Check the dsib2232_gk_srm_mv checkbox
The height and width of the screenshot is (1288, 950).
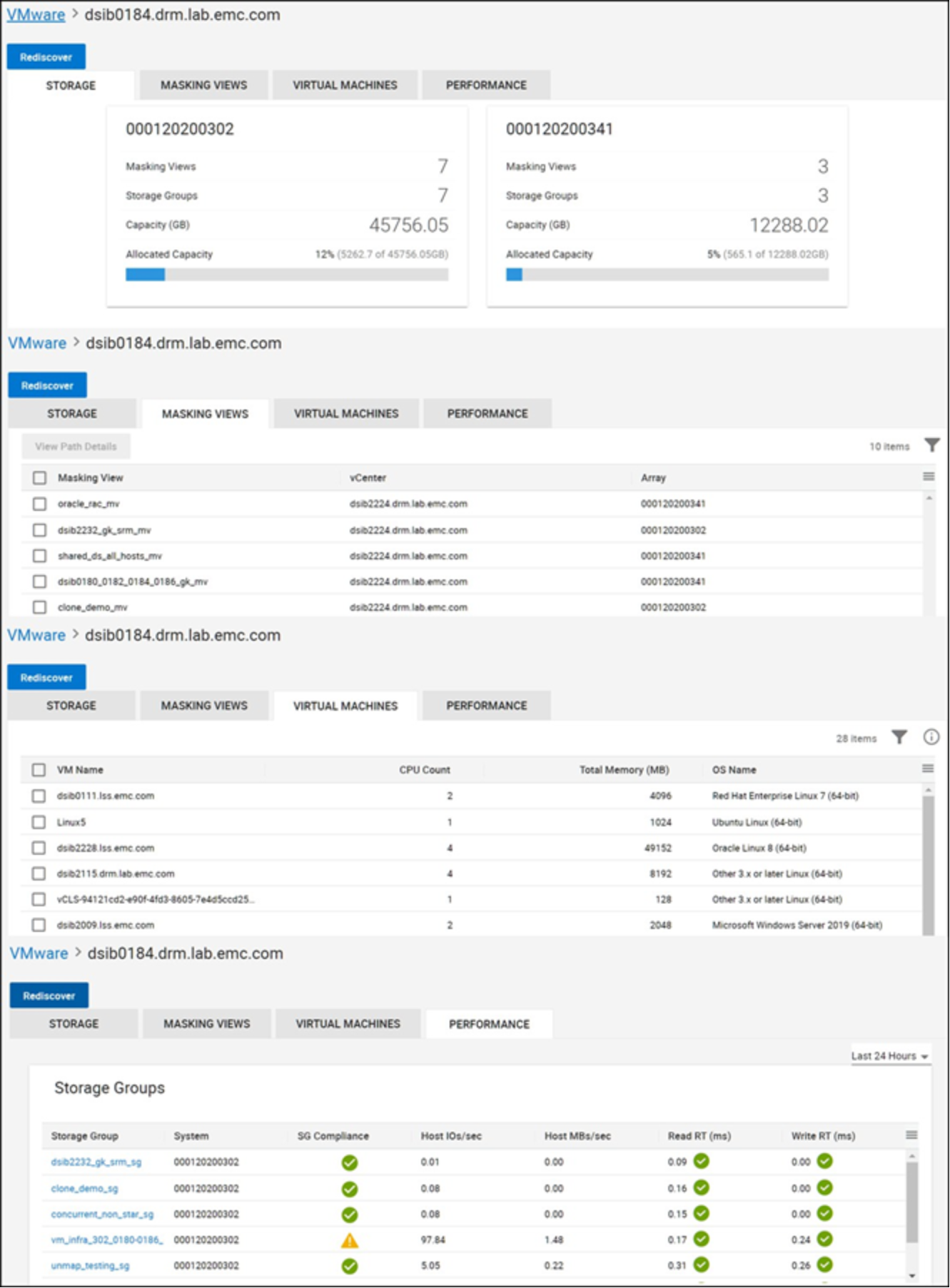click(39, 530)
